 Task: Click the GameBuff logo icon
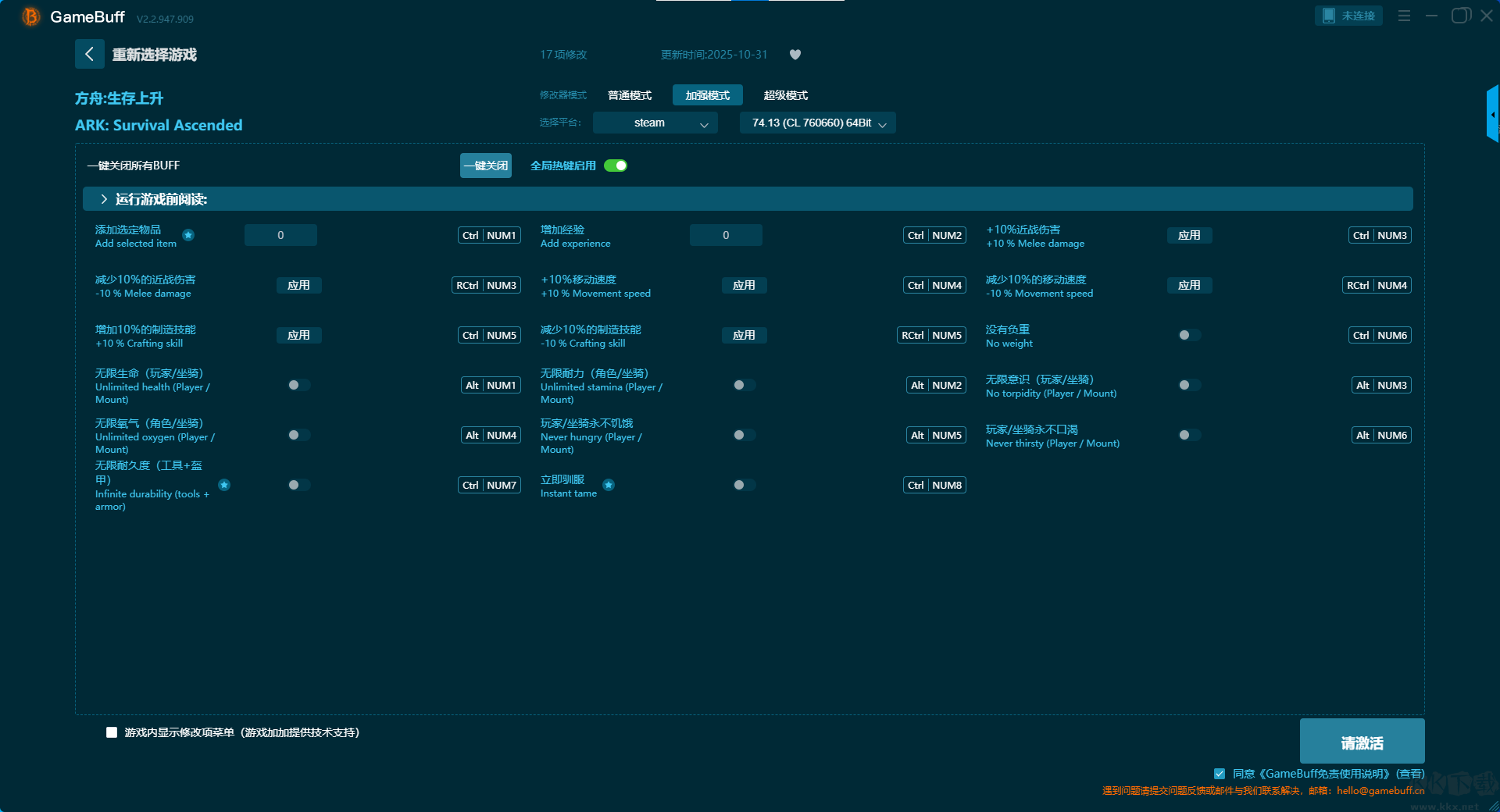(30, 16)
